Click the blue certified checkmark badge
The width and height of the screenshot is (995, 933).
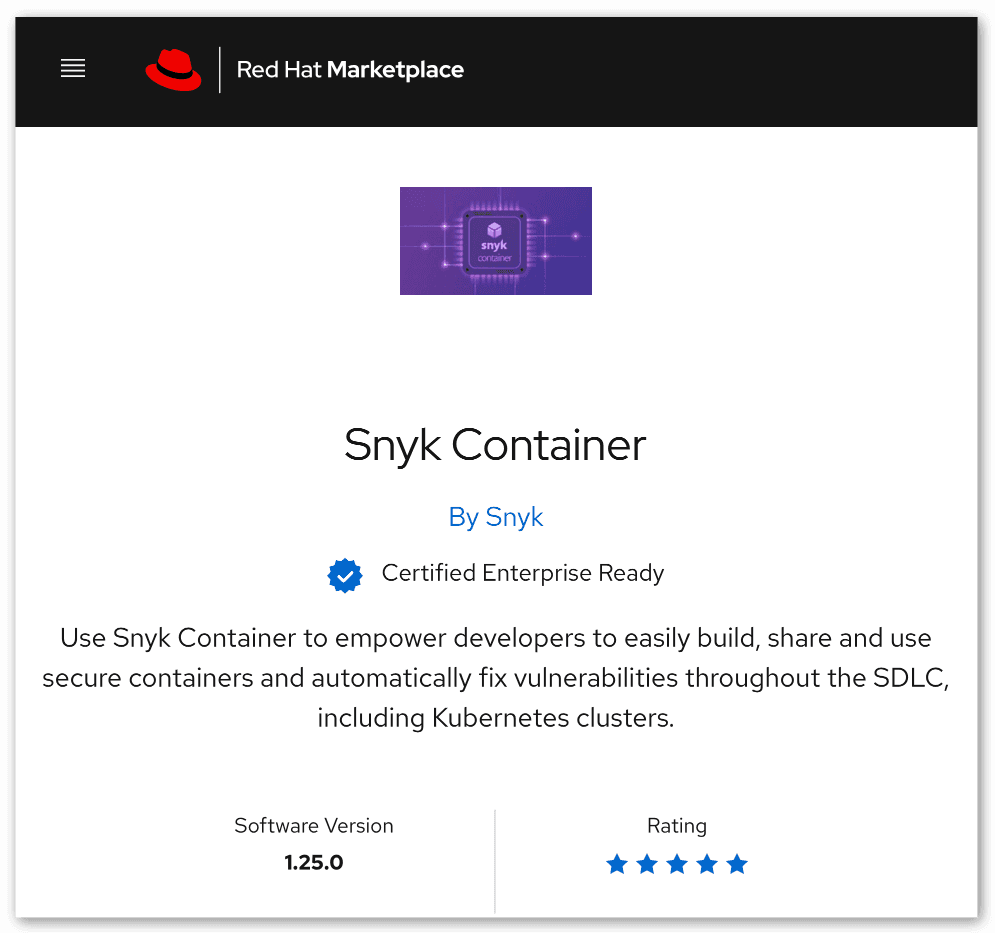[345, 576]
